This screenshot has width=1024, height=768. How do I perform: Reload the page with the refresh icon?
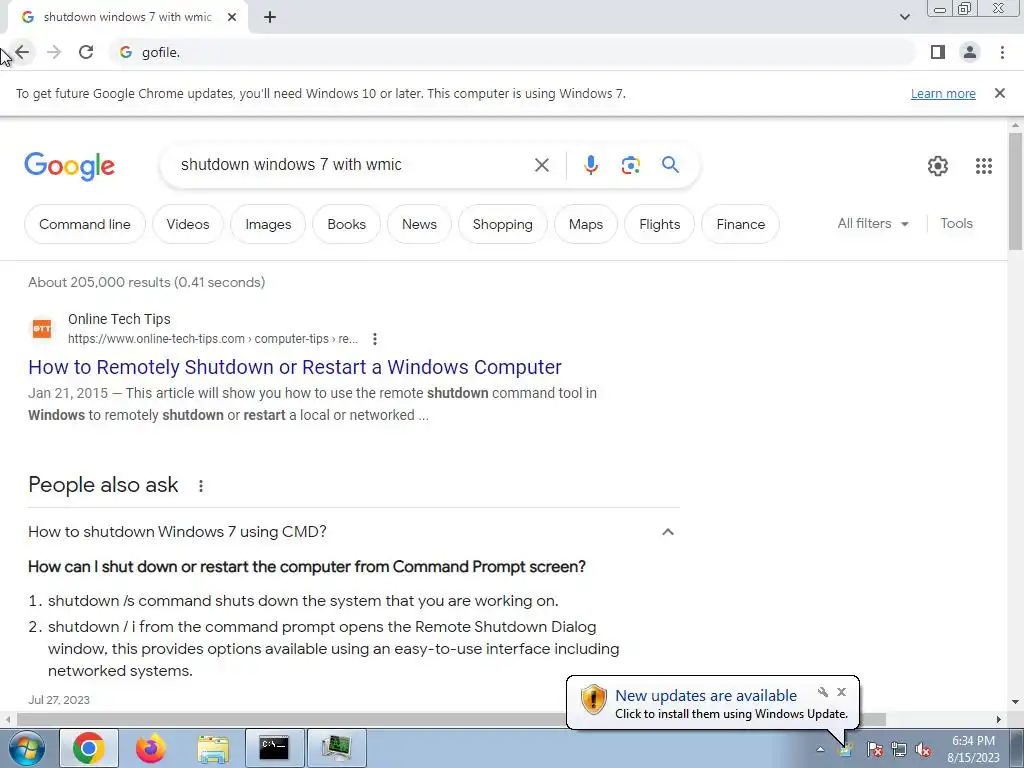(x=86, y=52)
